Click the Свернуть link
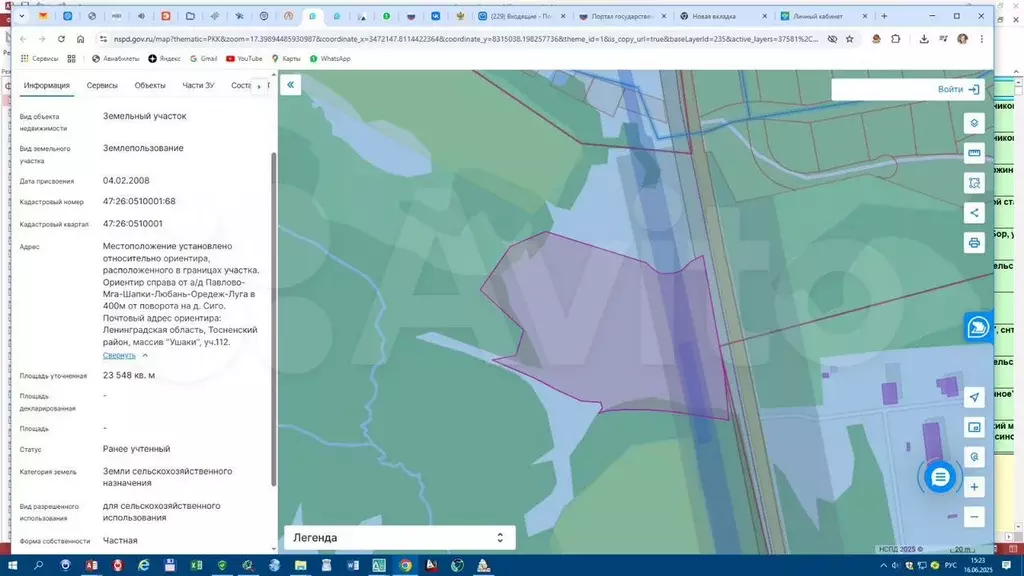The height and width of the screenshot is (576, 1024). pyautogui.click(x=119, y=355)
